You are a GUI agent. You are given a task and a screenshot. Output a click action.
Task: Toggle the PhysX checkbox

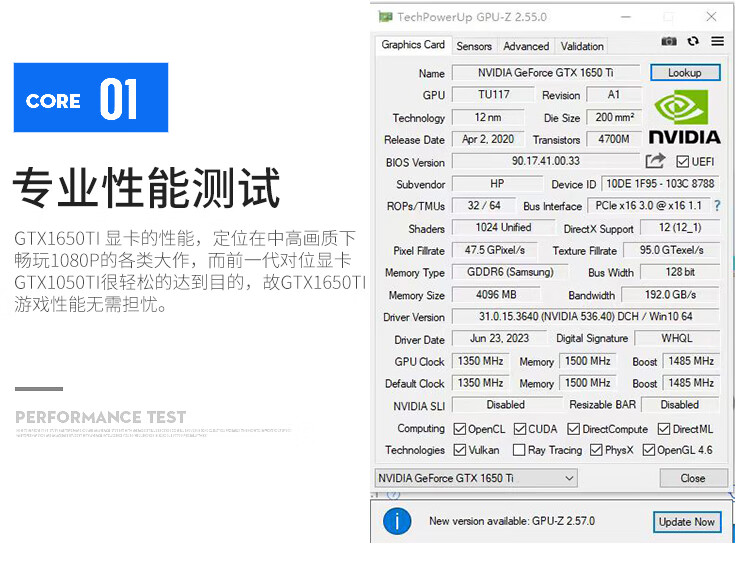coord(596,450)
